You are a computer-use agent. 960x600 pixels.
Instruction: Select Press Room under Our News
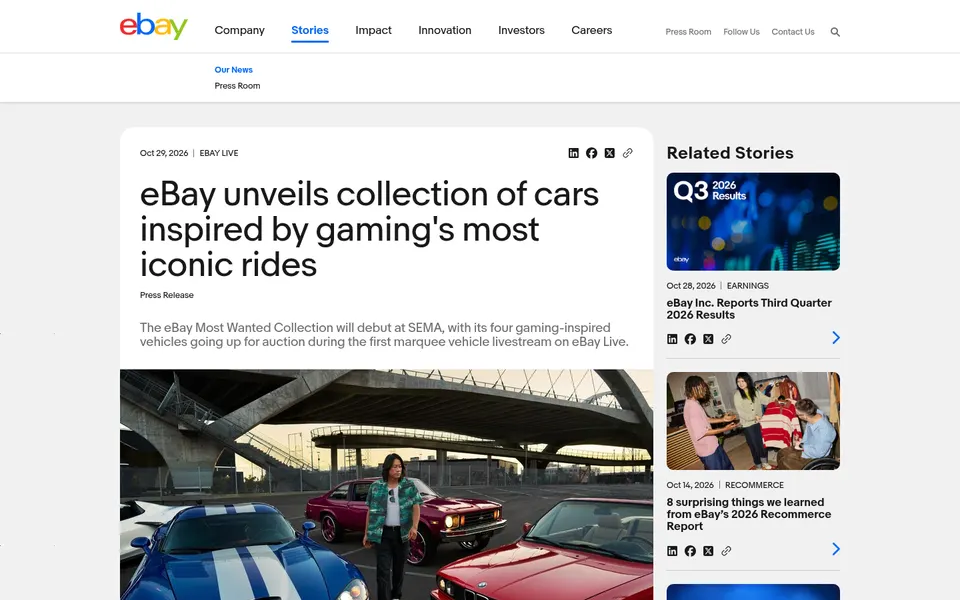click(x=237, y=86)
